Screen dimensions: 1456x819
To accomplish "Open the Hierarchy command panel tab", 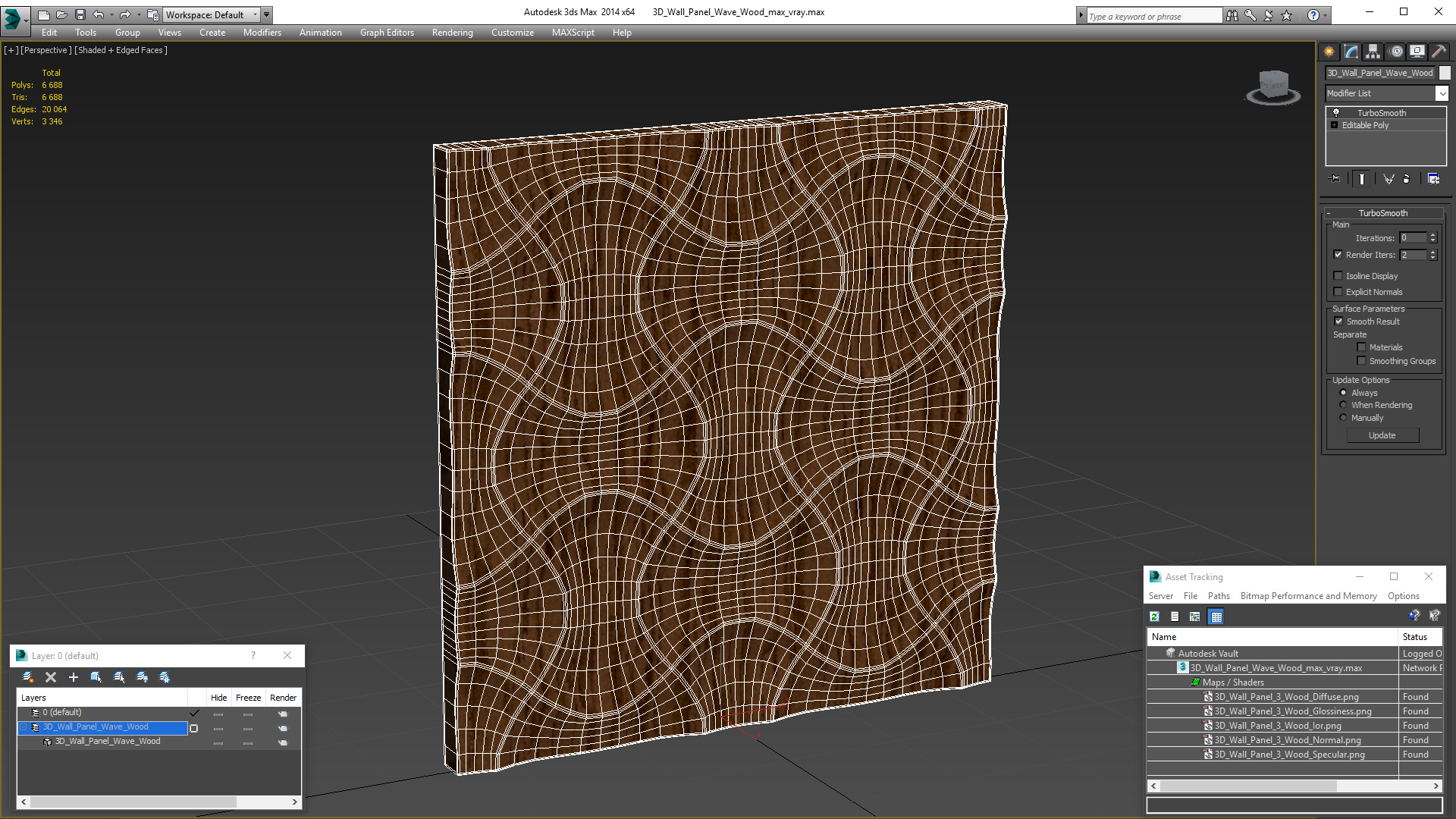I will pos(1373,52).
